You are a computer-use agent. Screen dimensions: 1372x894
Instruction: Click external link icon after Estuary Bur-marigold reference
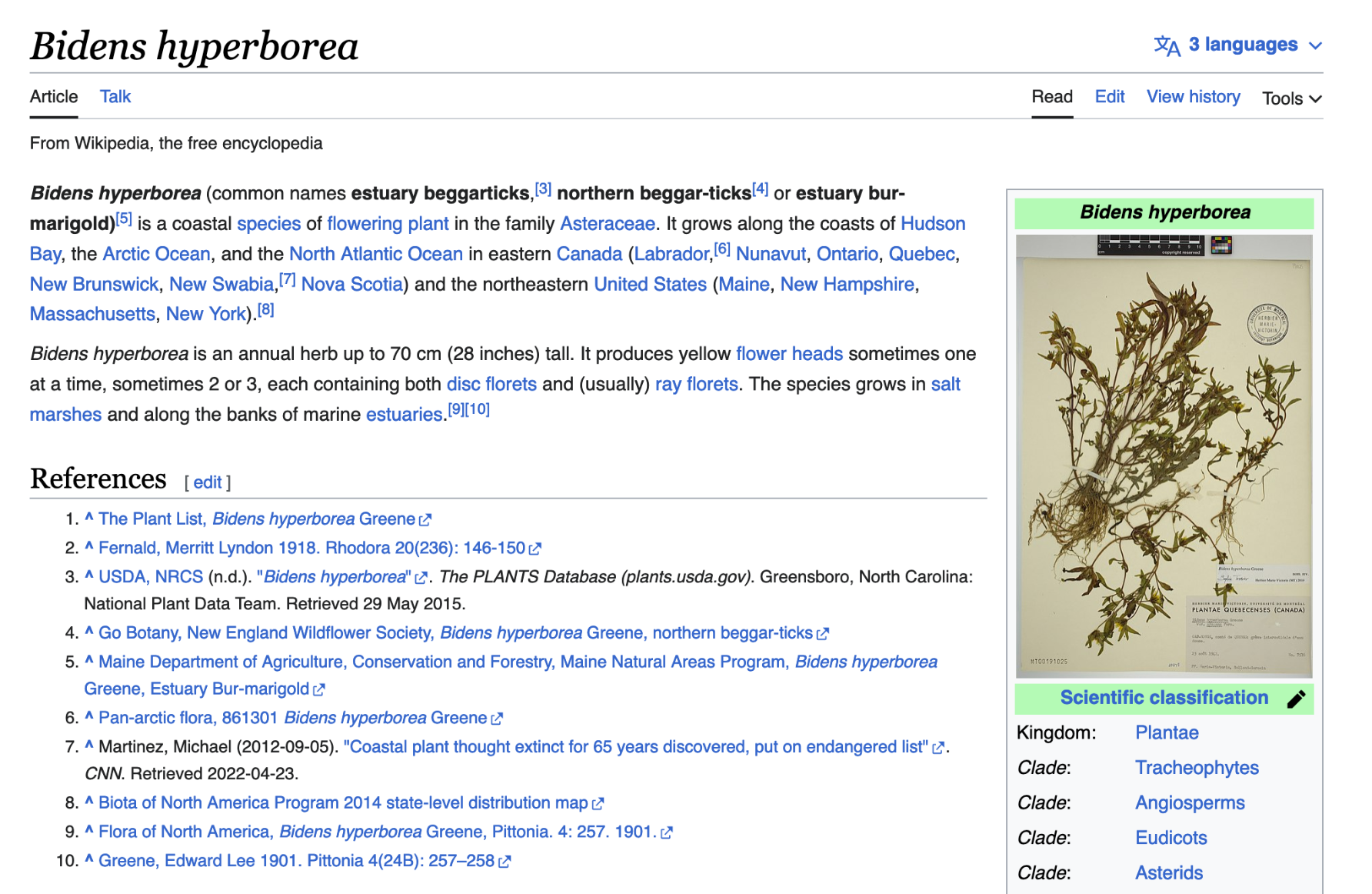click(x=319, y=690)
